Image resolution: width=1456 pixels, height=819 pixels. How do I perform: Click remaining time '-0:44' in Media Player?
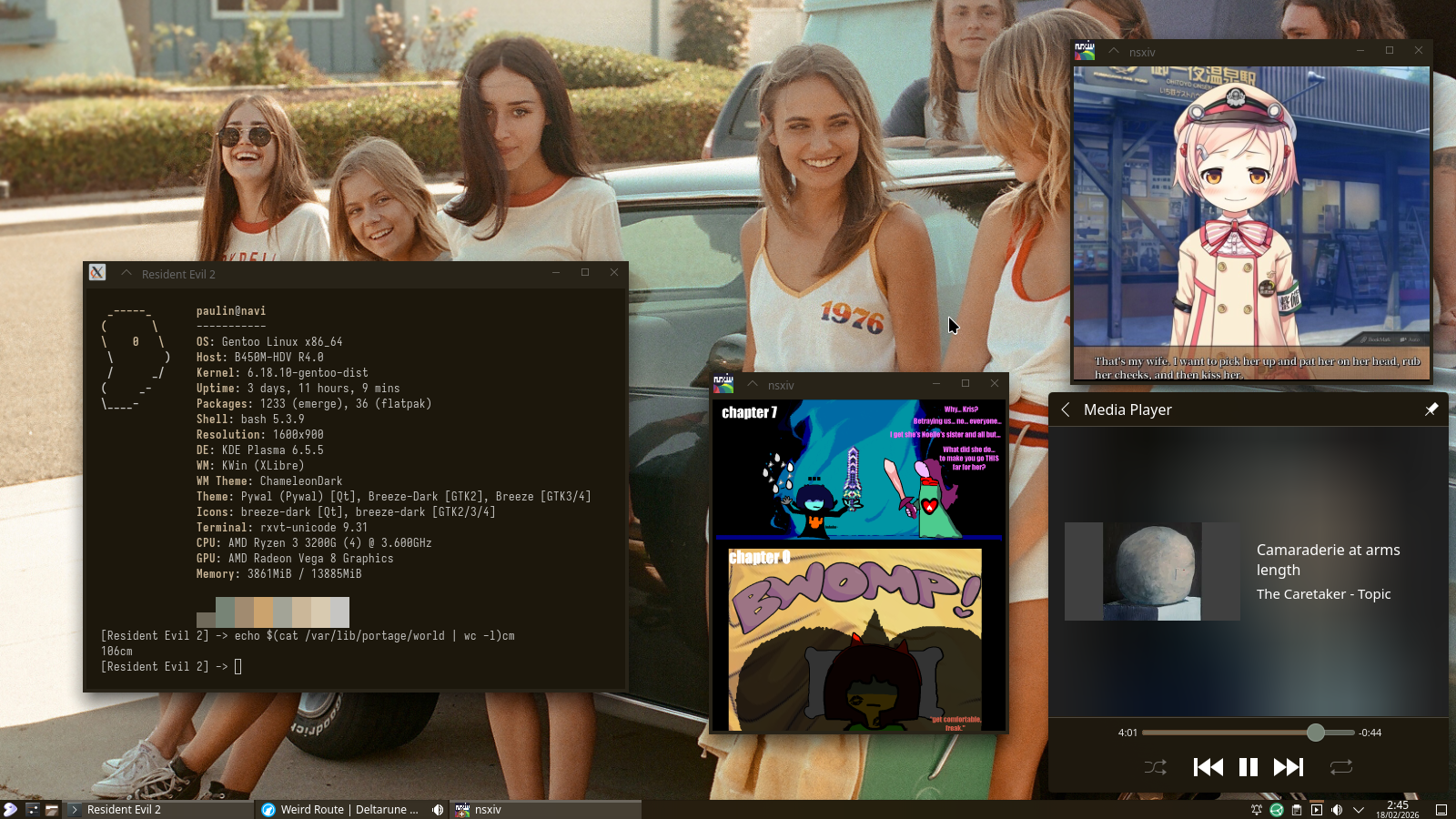[1370, 733]
